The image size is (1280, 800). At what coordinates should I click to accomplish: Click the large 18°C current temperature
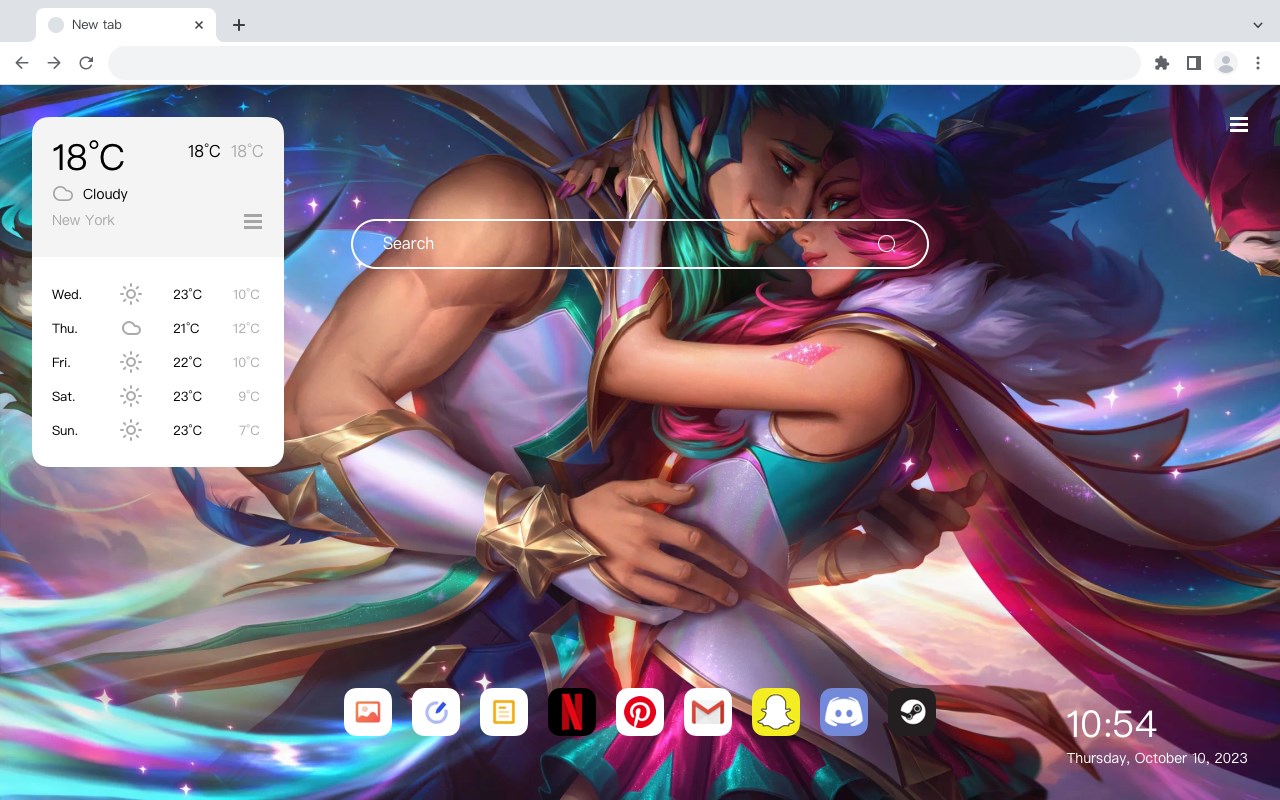coord(88,157)
